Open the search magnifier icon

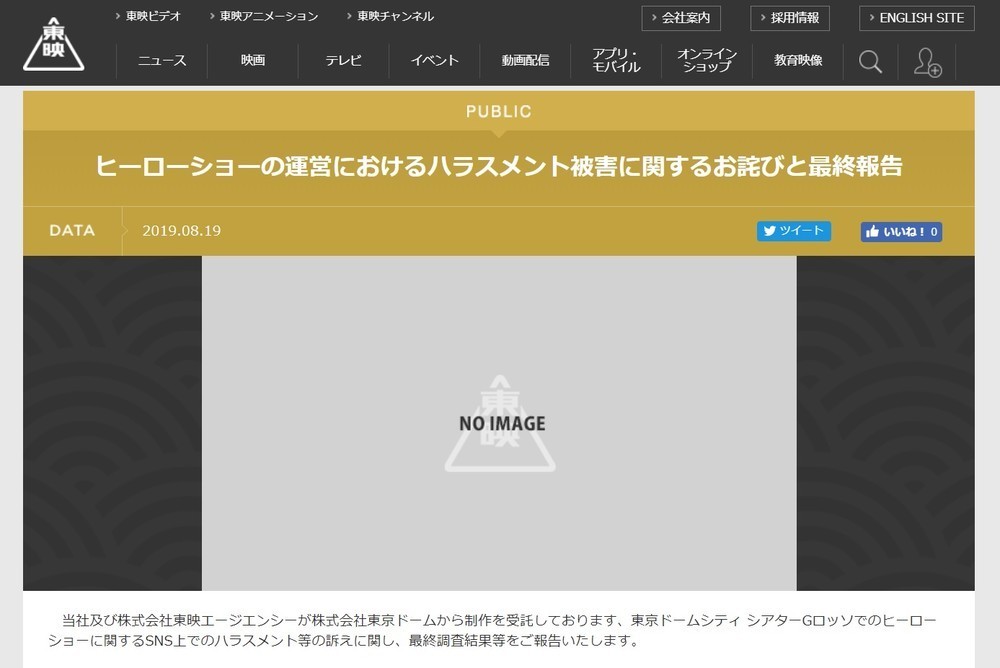pyautogui.click(x=870, y=62)
